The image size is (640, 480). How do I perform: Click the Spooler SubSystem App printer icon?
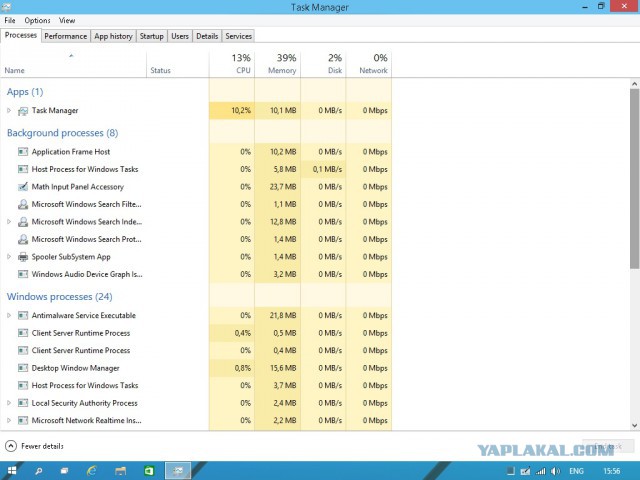click(x=23, y=257)
